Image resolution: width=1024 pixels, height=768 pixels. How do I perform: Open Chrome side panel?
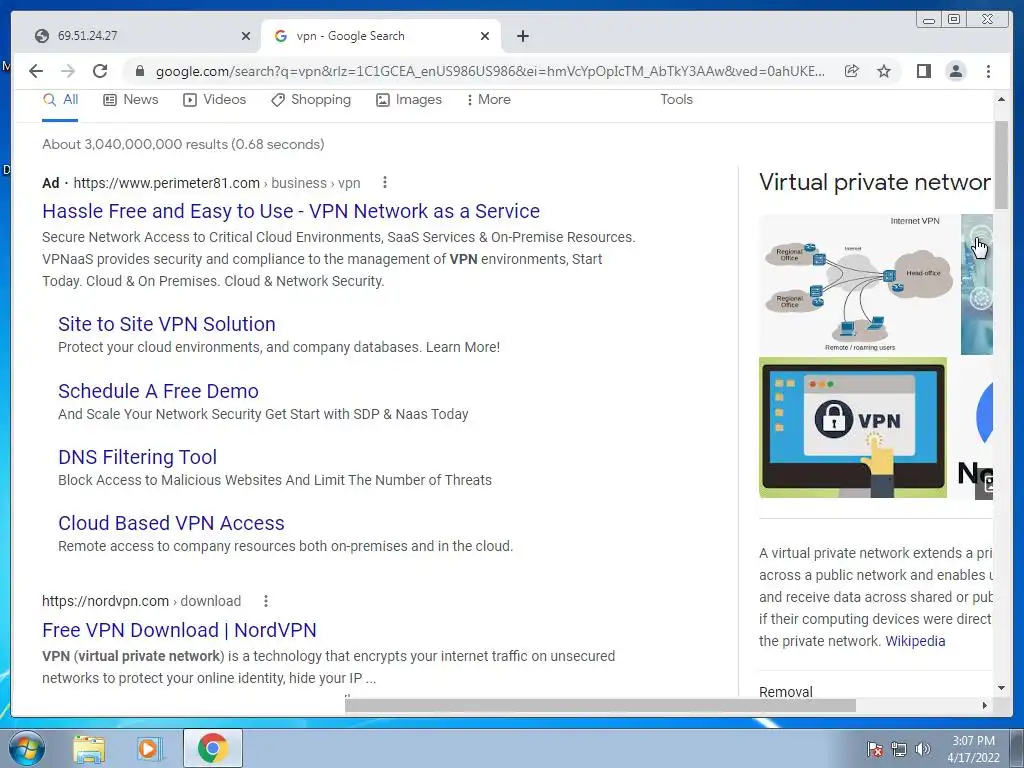(923, 71)
